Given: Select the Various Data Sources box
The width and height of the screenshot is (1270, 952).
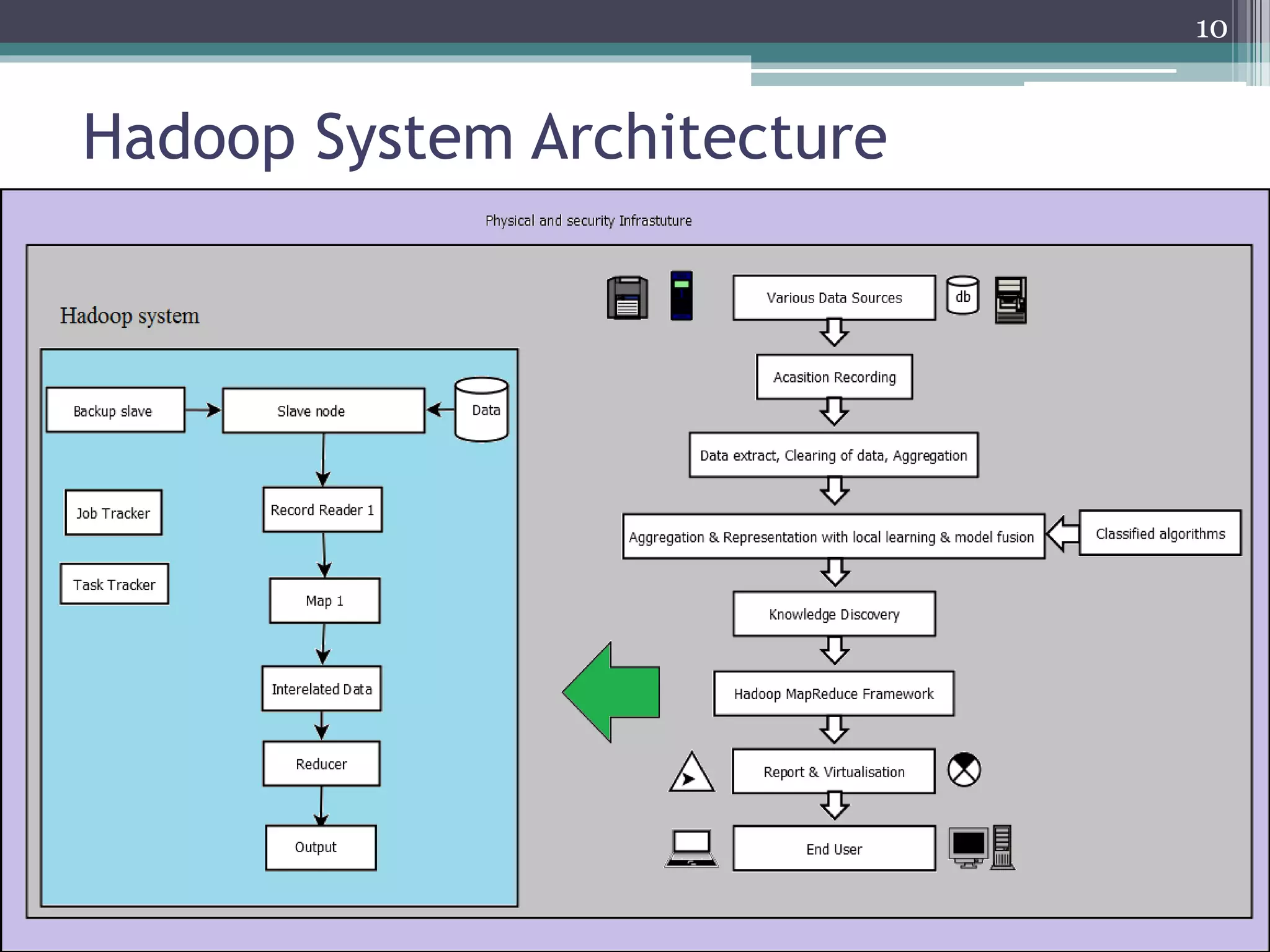Looking at the screenshot, I should [833, 297].
